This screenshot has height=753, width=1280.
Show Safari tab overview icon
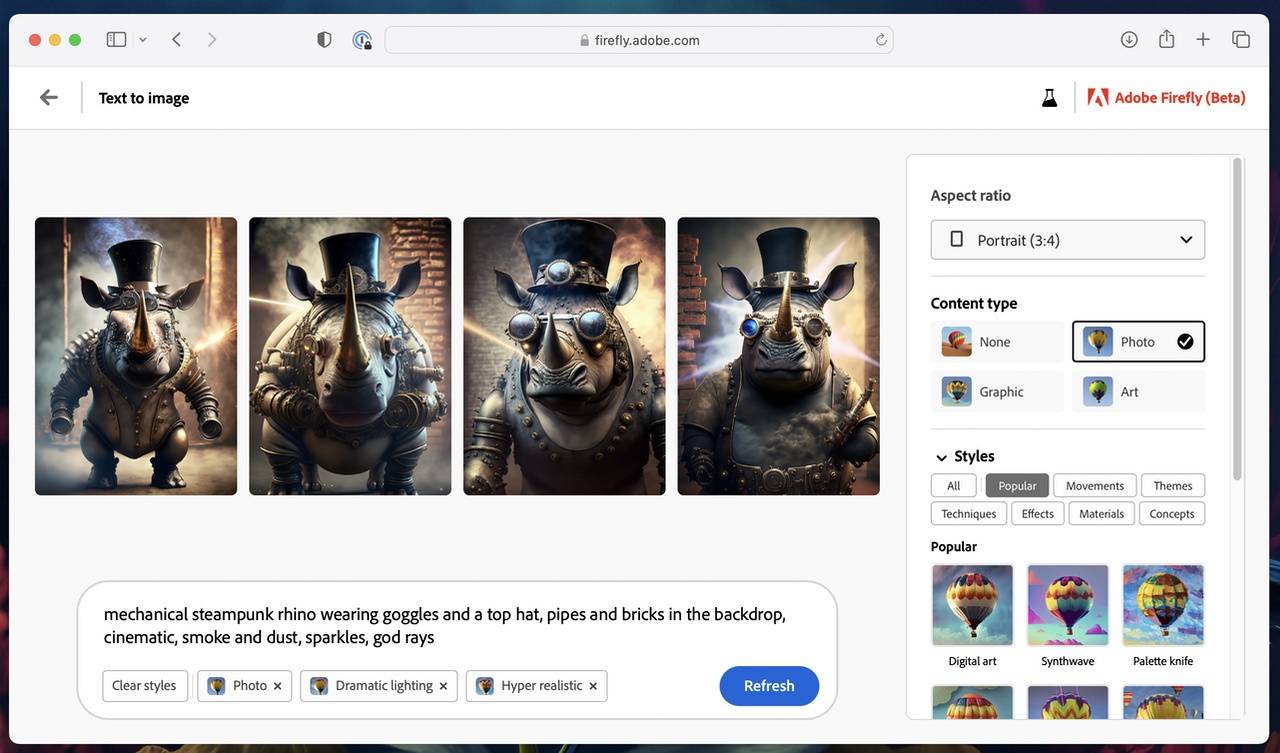tap(1241, 39)
